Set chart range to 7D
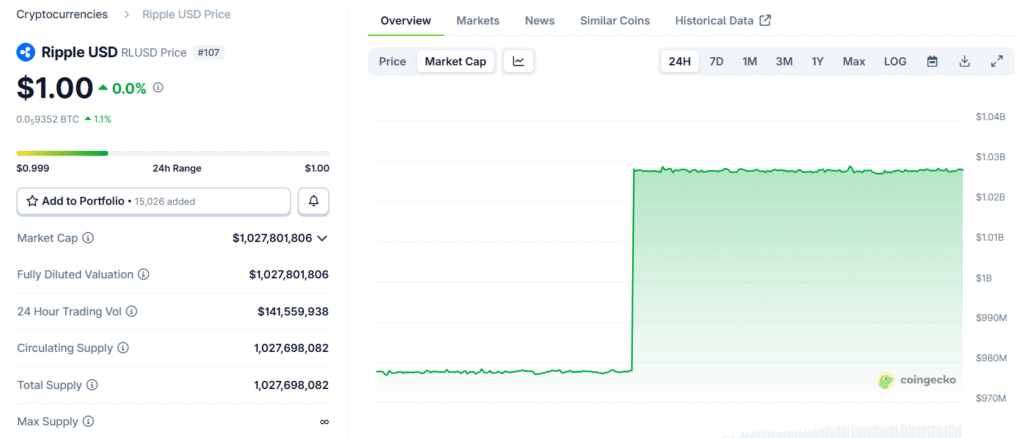 click(716, 61)
